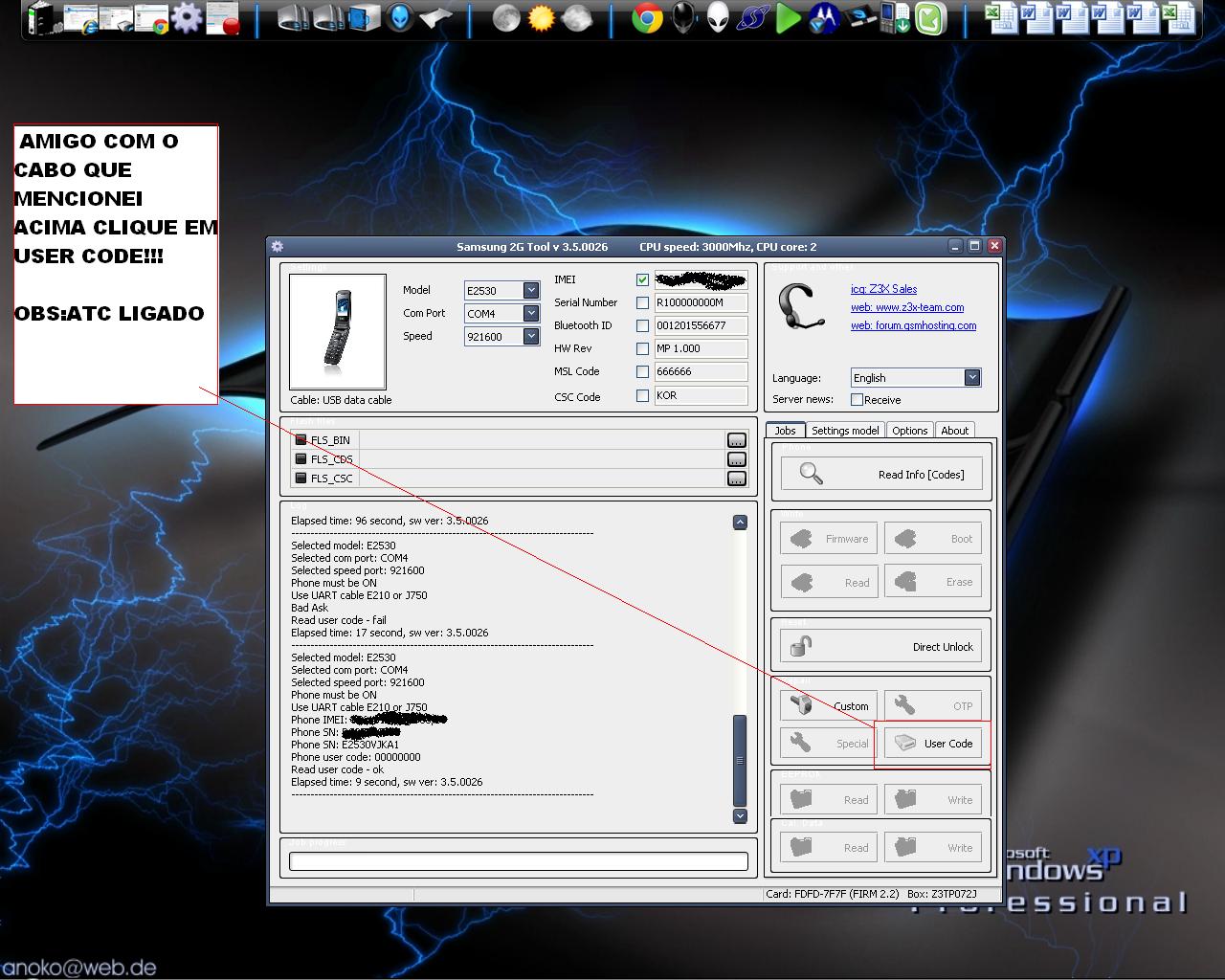Click the blue Alienware head dock icon
The image size is (1225, 980).
pos(400,18)
